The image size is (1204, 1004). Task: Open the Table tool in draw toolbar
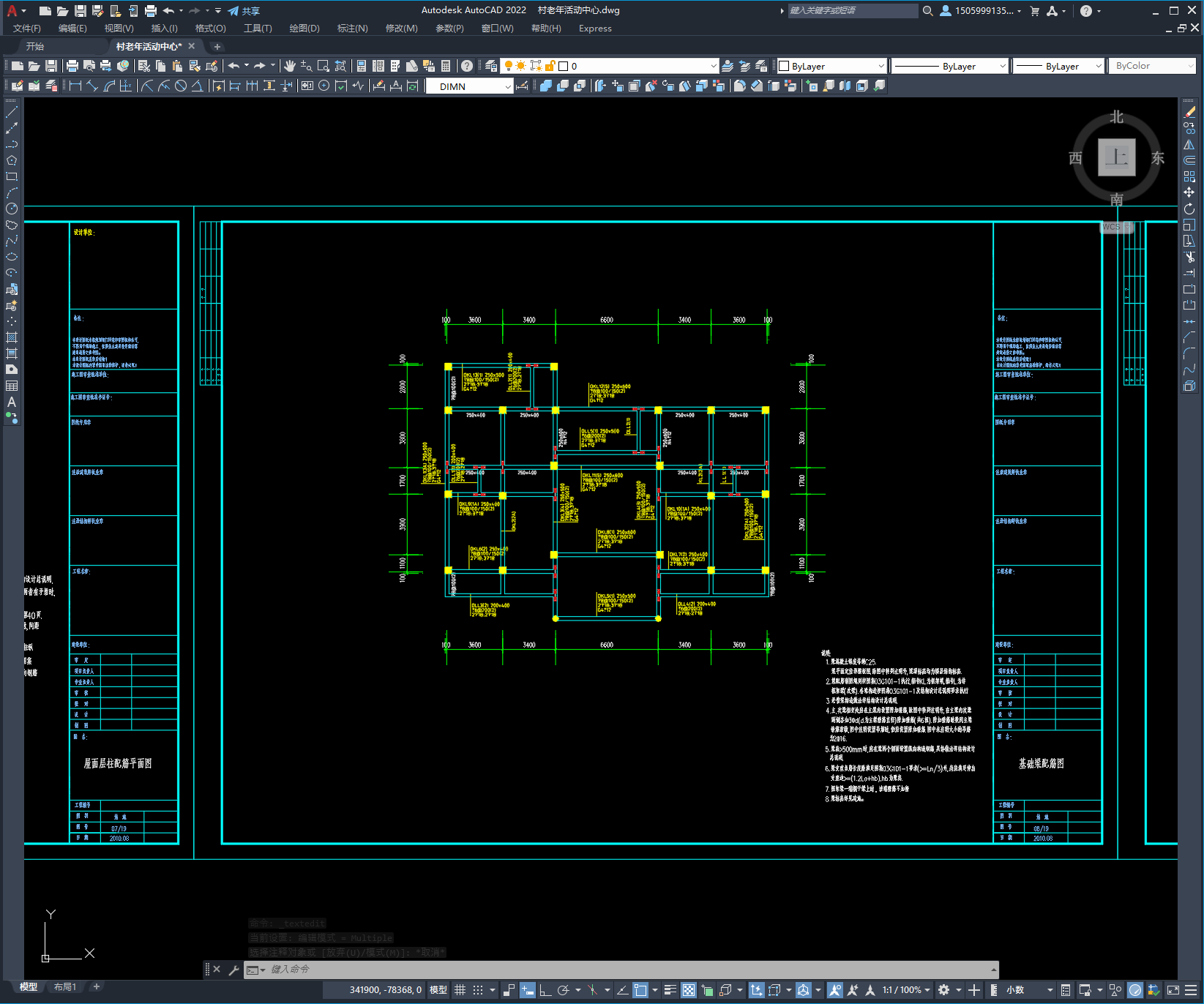click(x=12, y=386)
